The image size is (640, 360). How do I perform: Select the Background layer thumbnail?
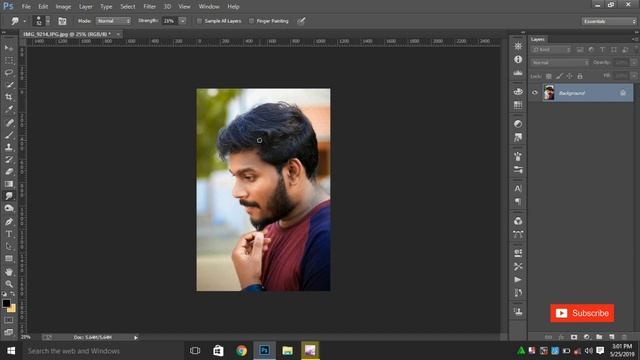point(549,93)
